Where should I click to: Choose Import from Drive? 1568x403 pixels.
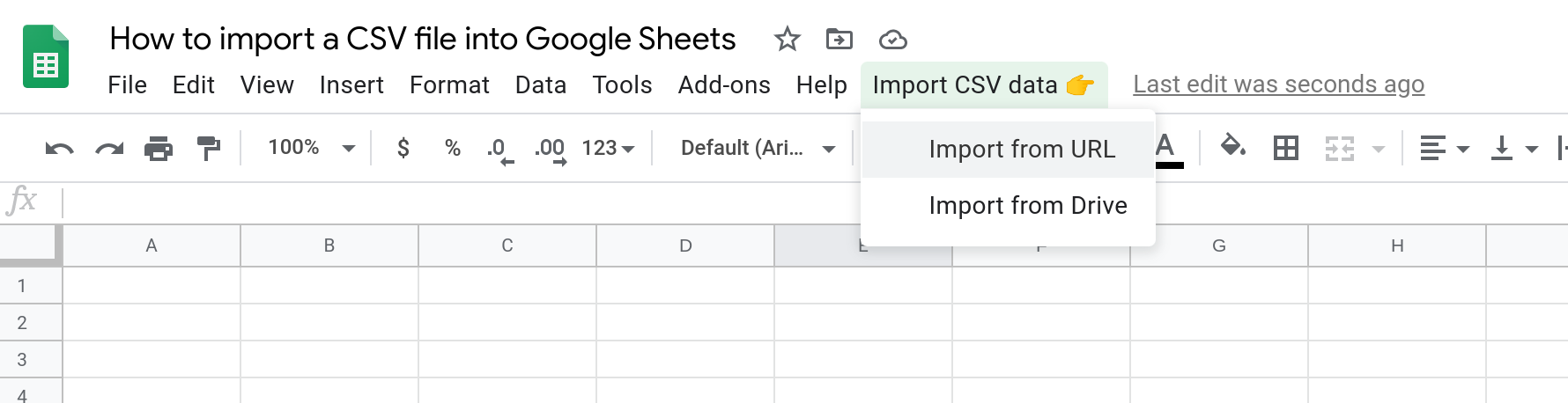point(1008,206)
